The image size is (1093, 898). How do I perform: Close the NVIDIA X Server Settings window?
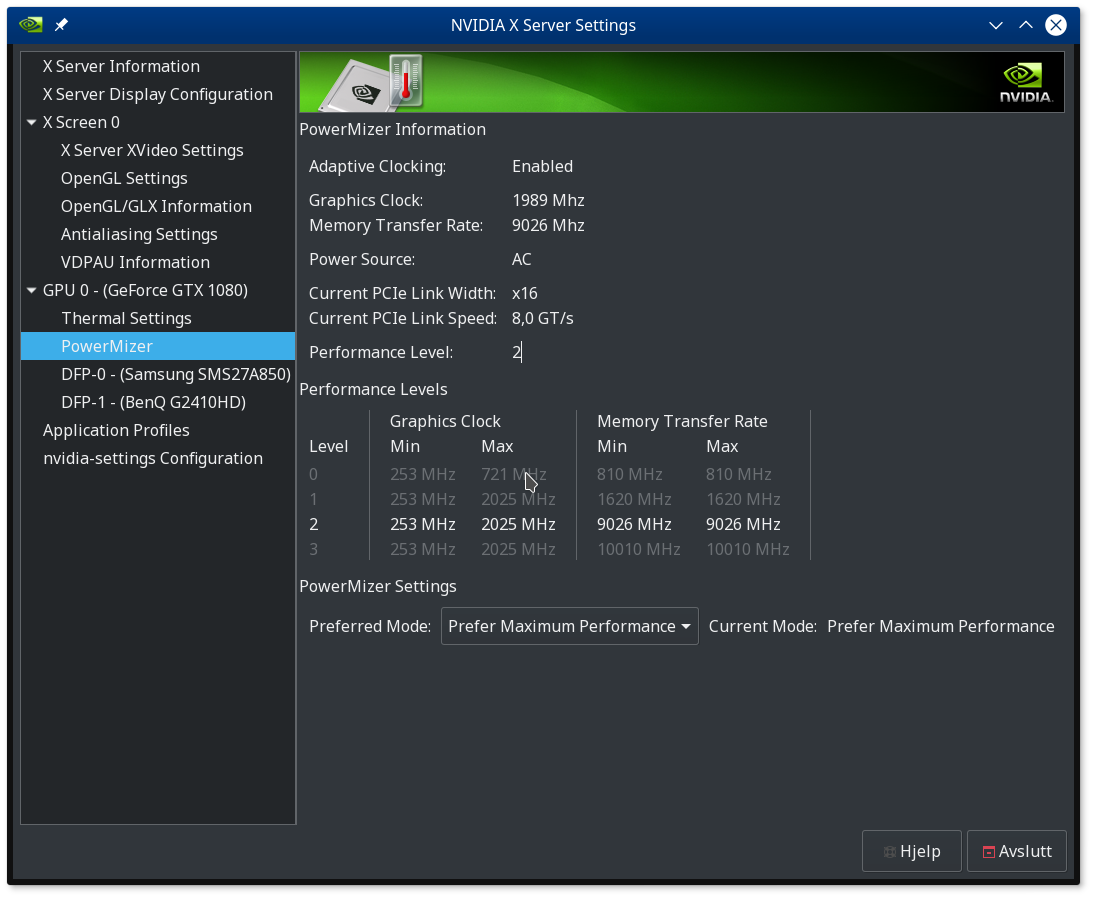pyautogui.click(x=1055, y=25)
